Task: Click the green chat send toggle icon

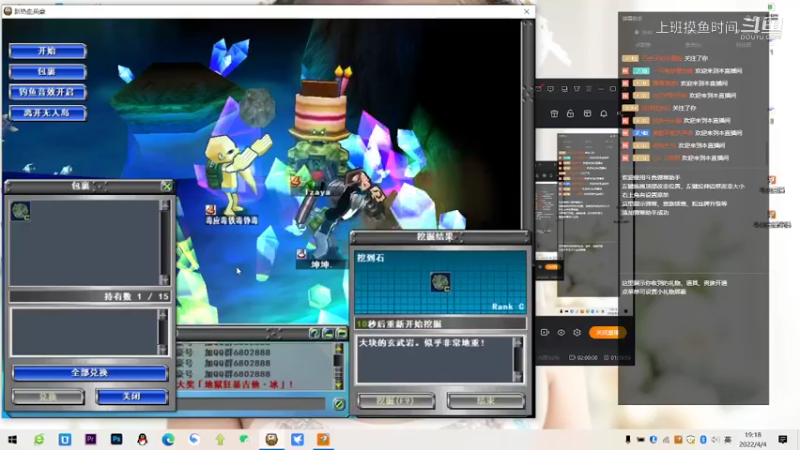Action: point(339,405)
